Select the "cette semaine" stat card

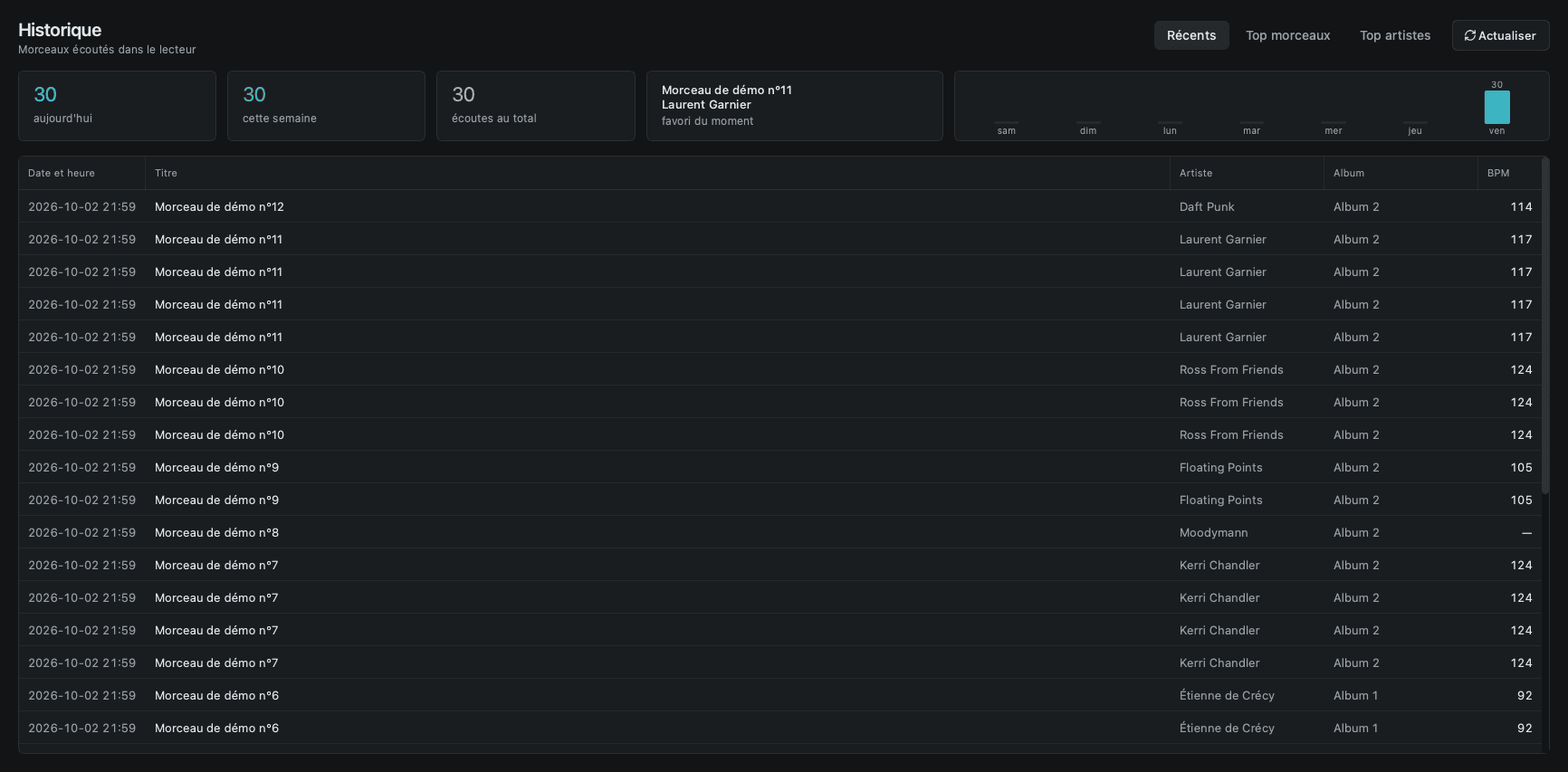326,106
